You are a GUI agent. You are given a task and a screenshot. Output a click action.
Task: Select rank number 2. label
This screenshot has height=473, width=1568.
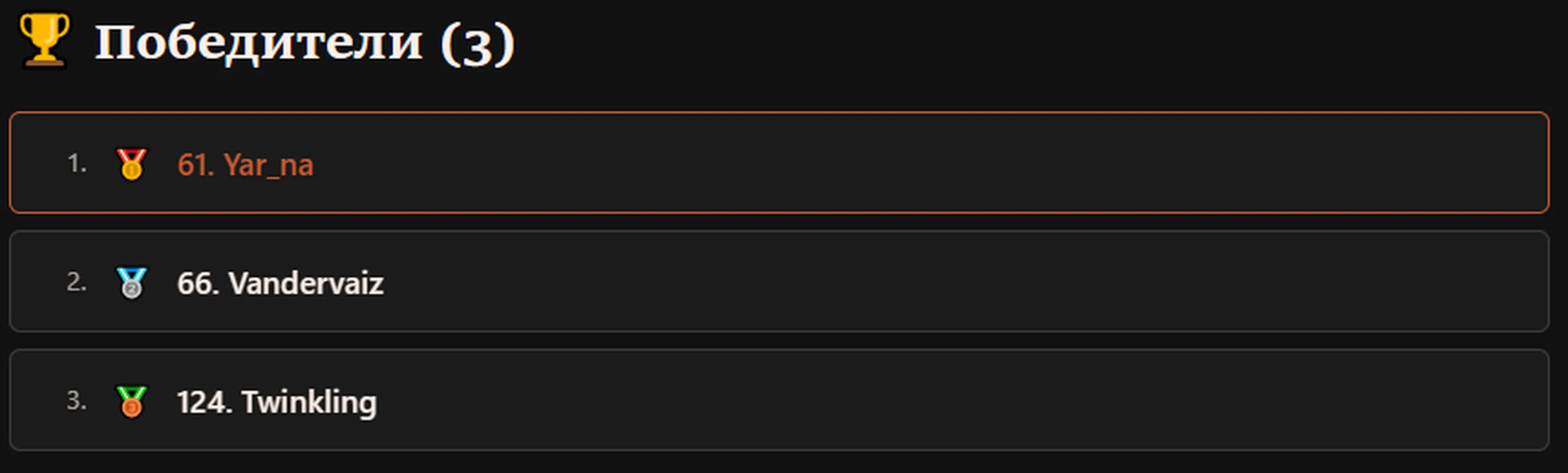77,281
